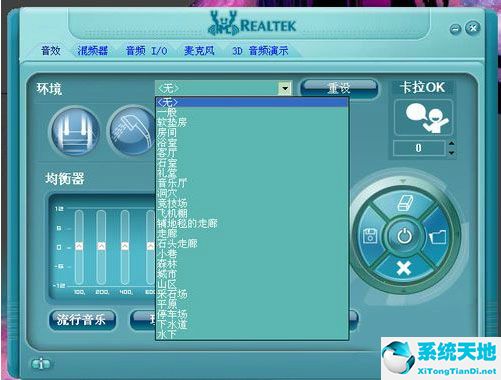Viewport: 501px width, 380px height.
Task: Click the 环境 combo box showing <无>
Action: click(223, 88)
